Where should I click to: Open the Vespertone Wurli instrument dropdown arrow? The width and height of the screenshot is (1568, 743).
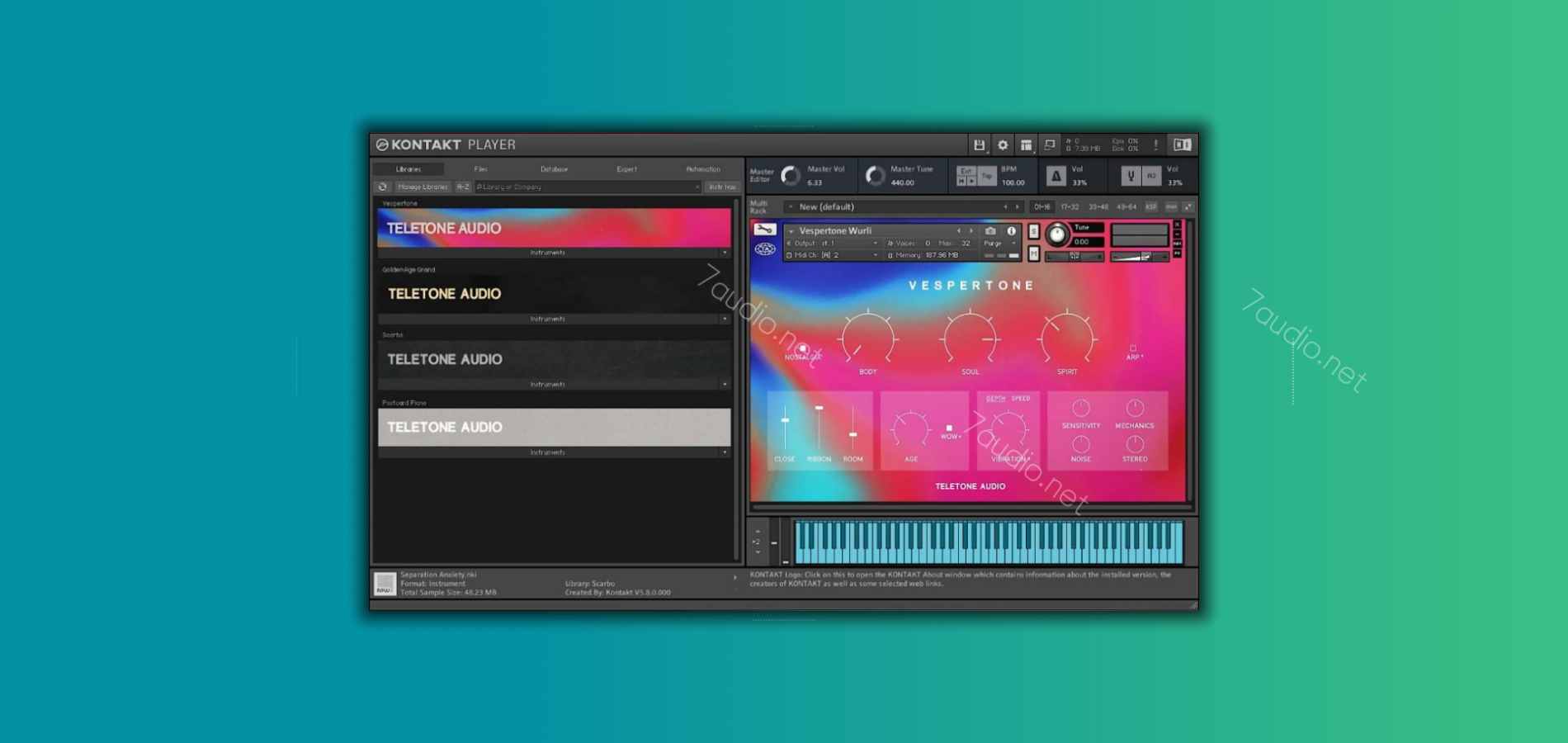[791, 231]
